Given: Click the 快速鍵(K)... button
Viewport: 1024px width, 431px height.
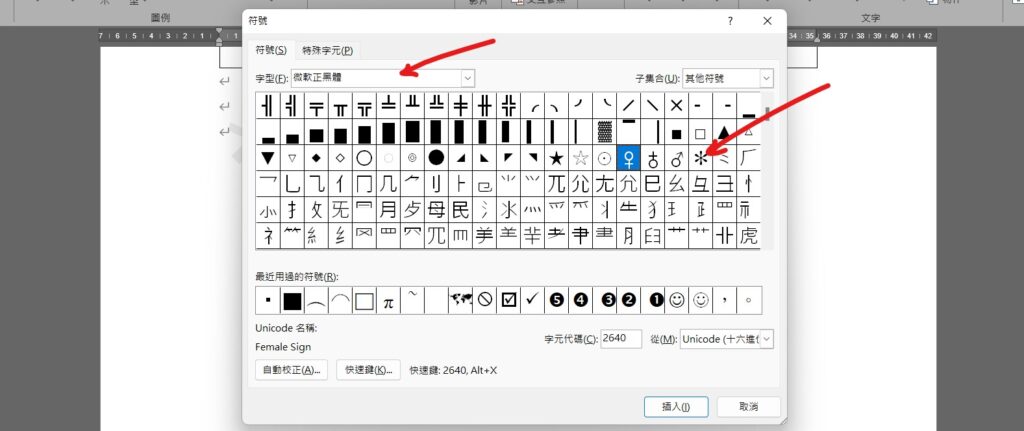Looking at the screenshot, I should click(x=368, y=370).
